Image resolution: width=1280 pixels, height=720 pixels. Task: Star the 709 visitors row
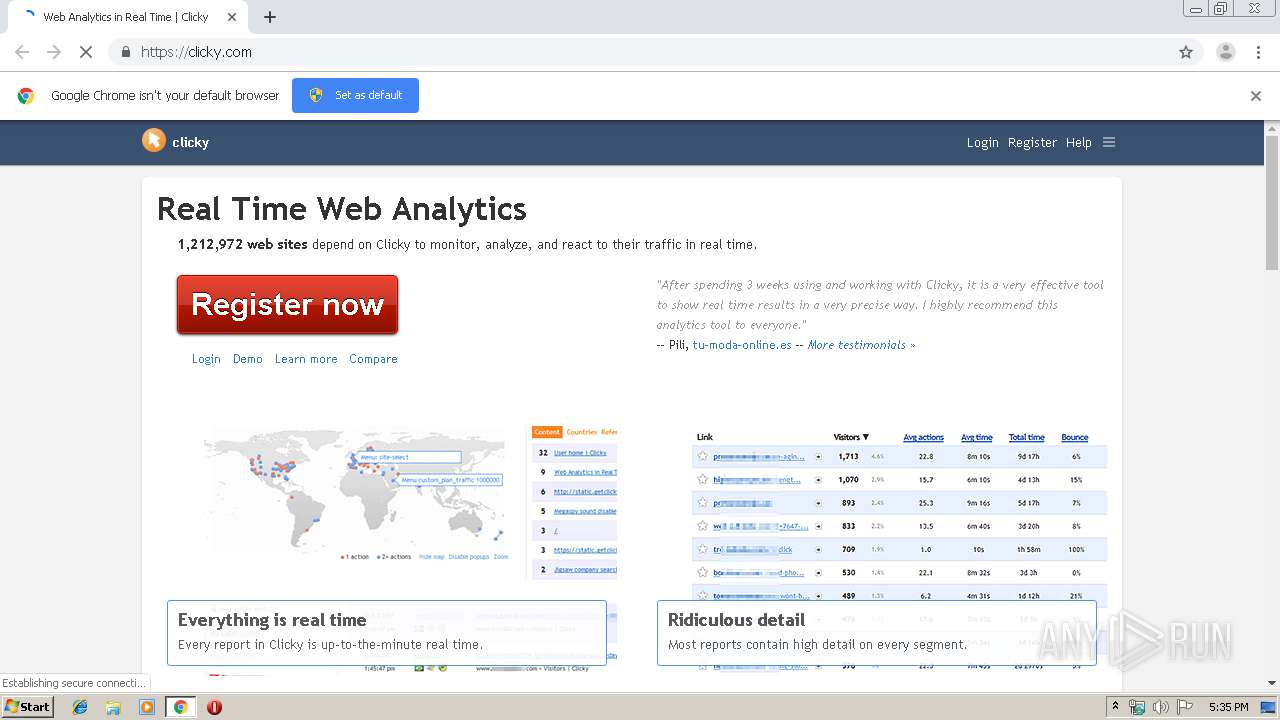pyautogui.click(x=703, y=549)
